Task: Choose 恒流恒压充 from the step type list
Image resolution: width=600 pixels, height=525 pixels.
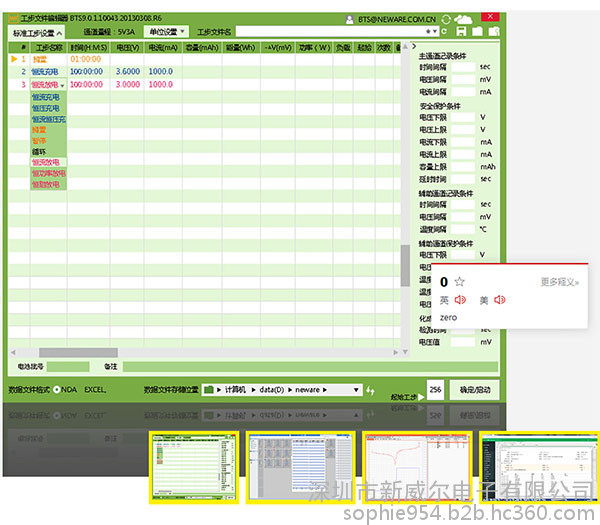Action: pos(47,119)
